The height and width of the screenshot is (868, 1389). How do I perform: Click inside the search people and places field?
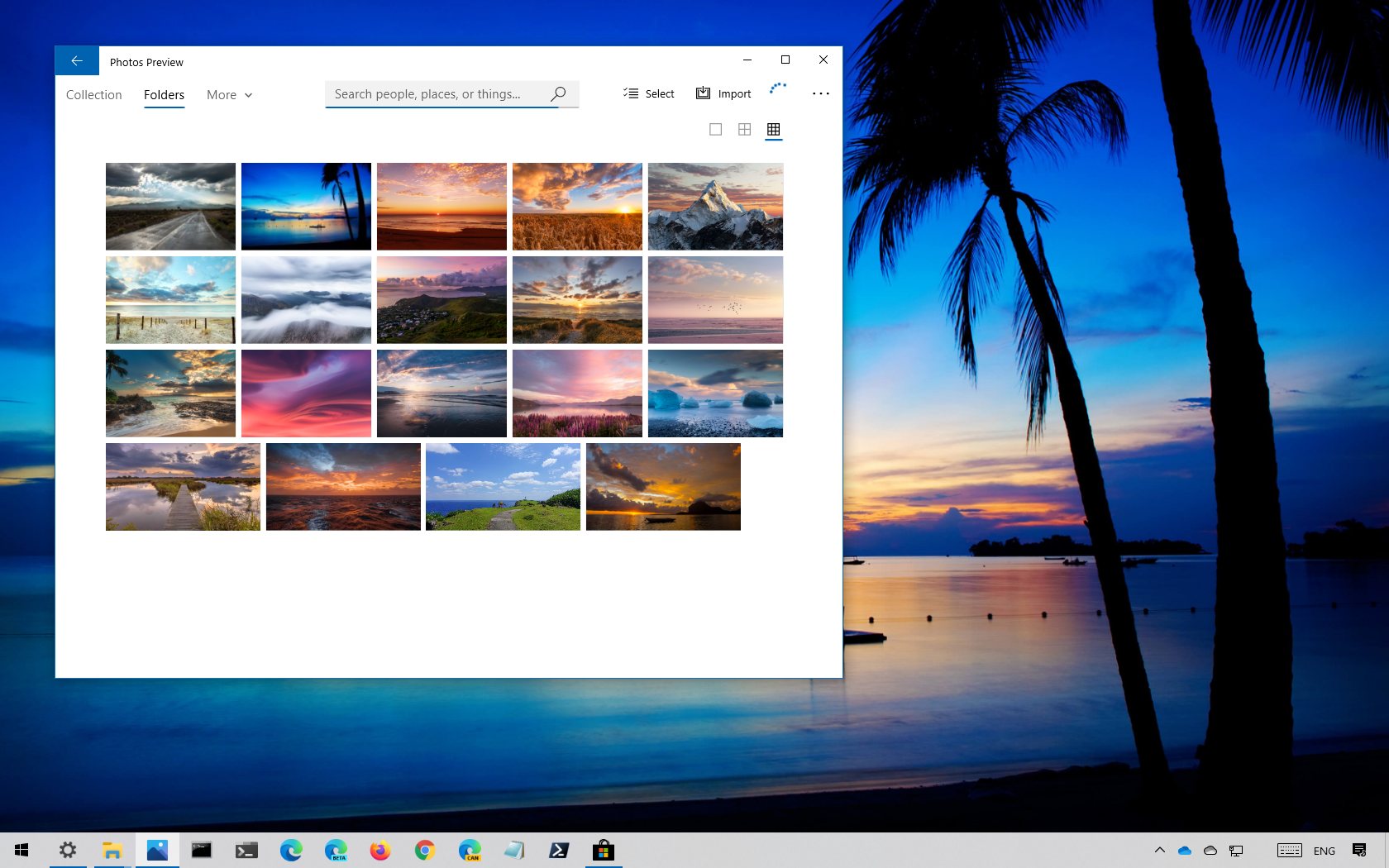pyautogui.click(x=430, y=93)
